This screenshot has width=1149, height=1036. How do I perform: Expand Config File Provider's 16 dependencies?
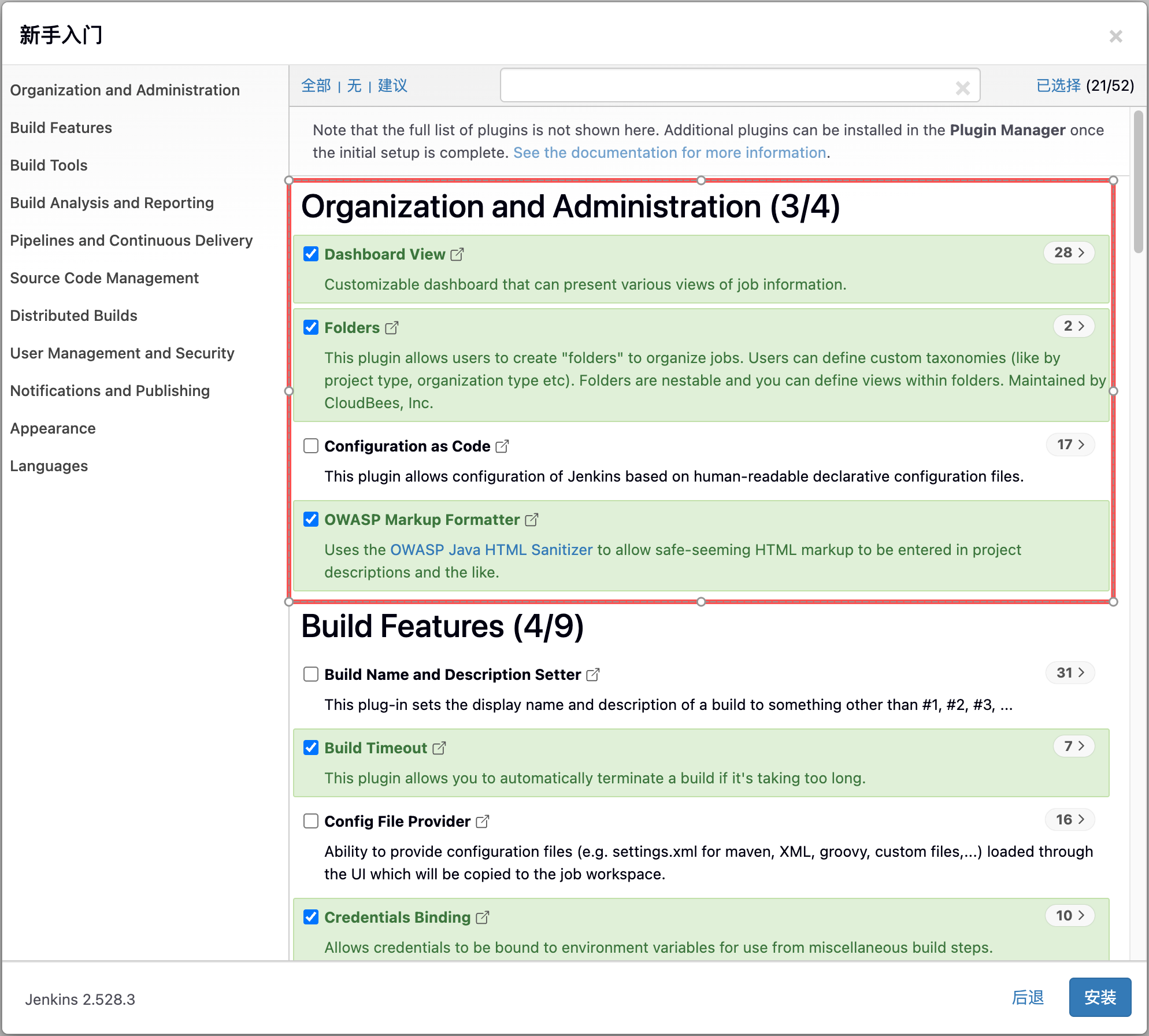(x=1070, y=820)
